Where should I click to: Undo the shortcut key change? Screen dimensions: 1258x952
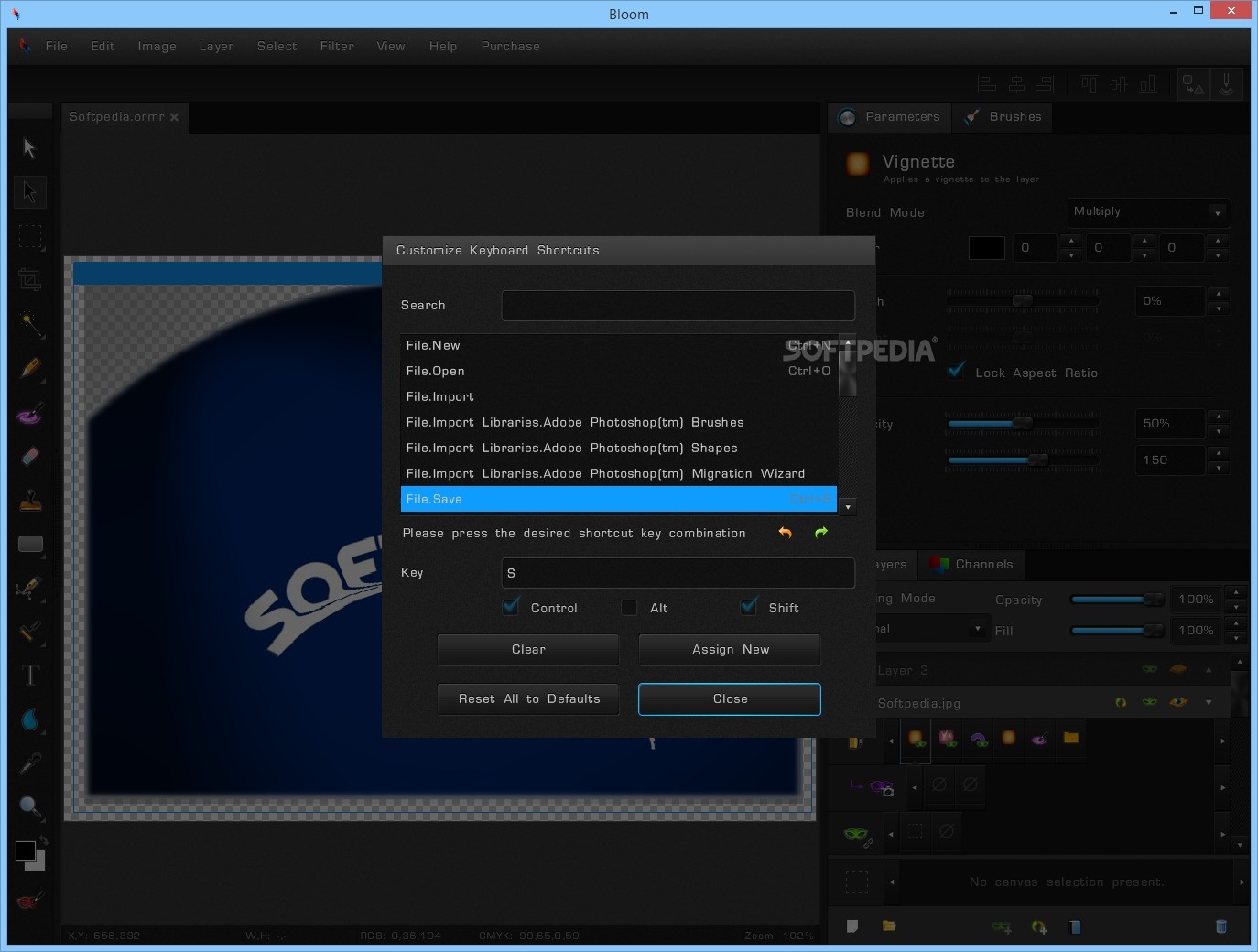pyautogui.click(x=785, y=533)
